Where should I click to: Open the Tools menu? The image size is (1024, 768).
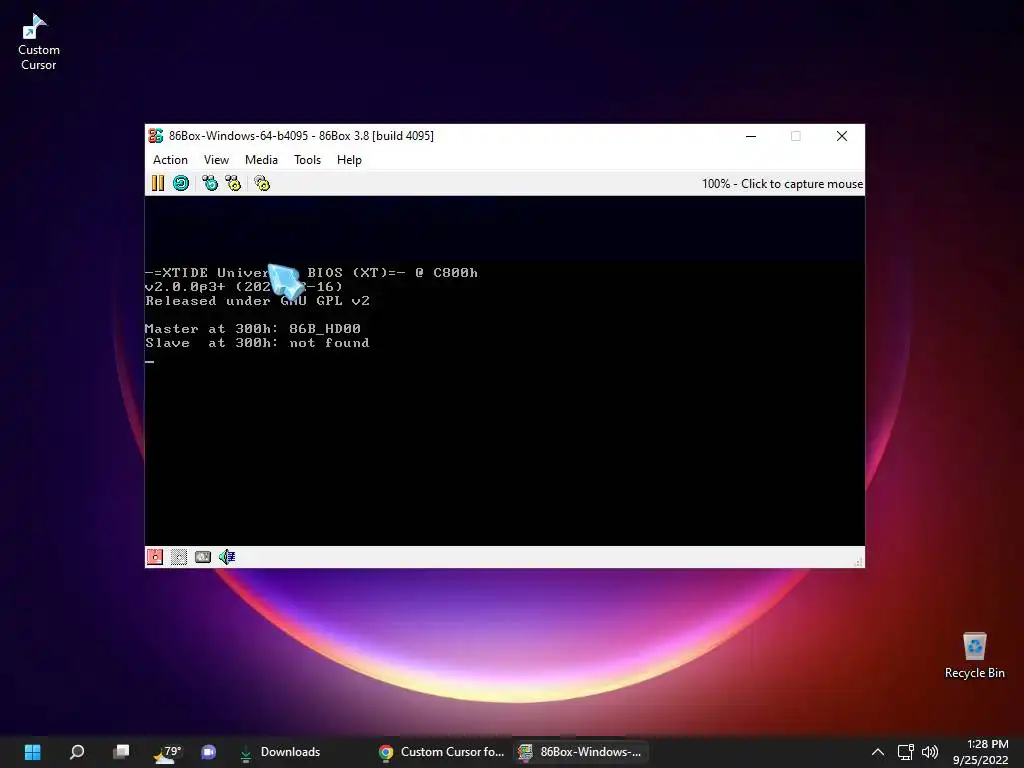307,160
